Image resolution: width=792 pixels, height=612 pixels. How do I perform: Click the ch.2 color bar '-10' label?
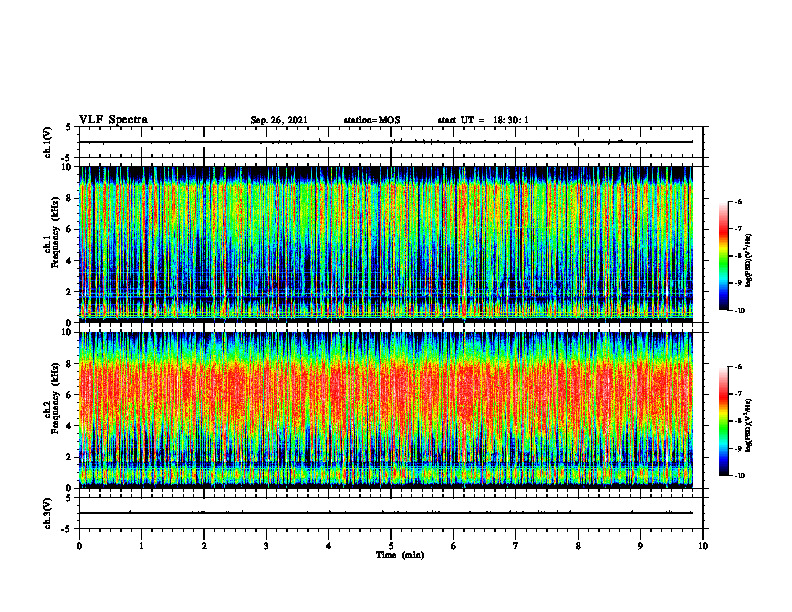point(740,476)
